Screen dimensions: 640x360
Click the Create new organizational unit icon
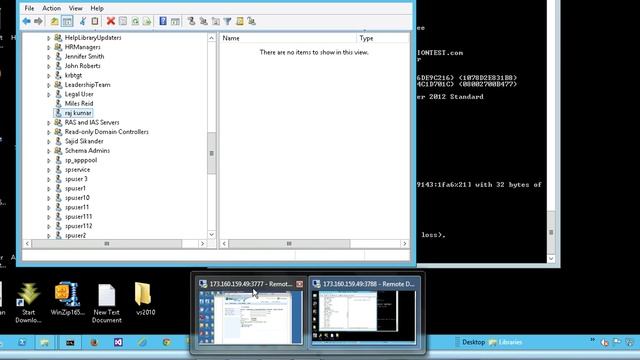[x=216, y=21]
